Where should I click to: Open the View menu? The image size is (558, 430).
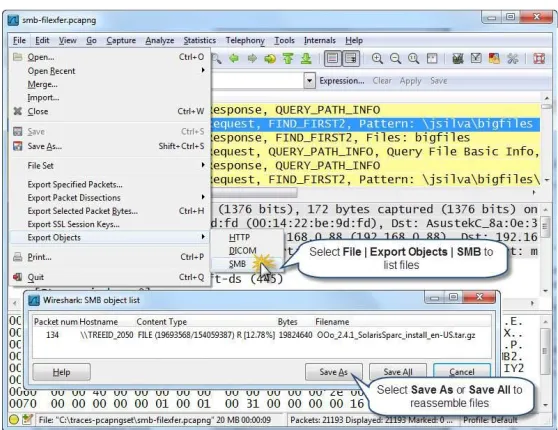point(68,41)
